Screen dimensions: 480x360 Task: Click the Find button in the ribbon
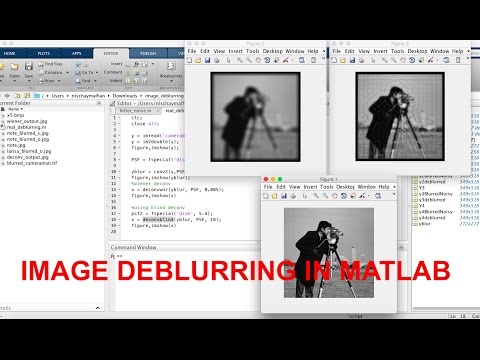coord(83,81)
